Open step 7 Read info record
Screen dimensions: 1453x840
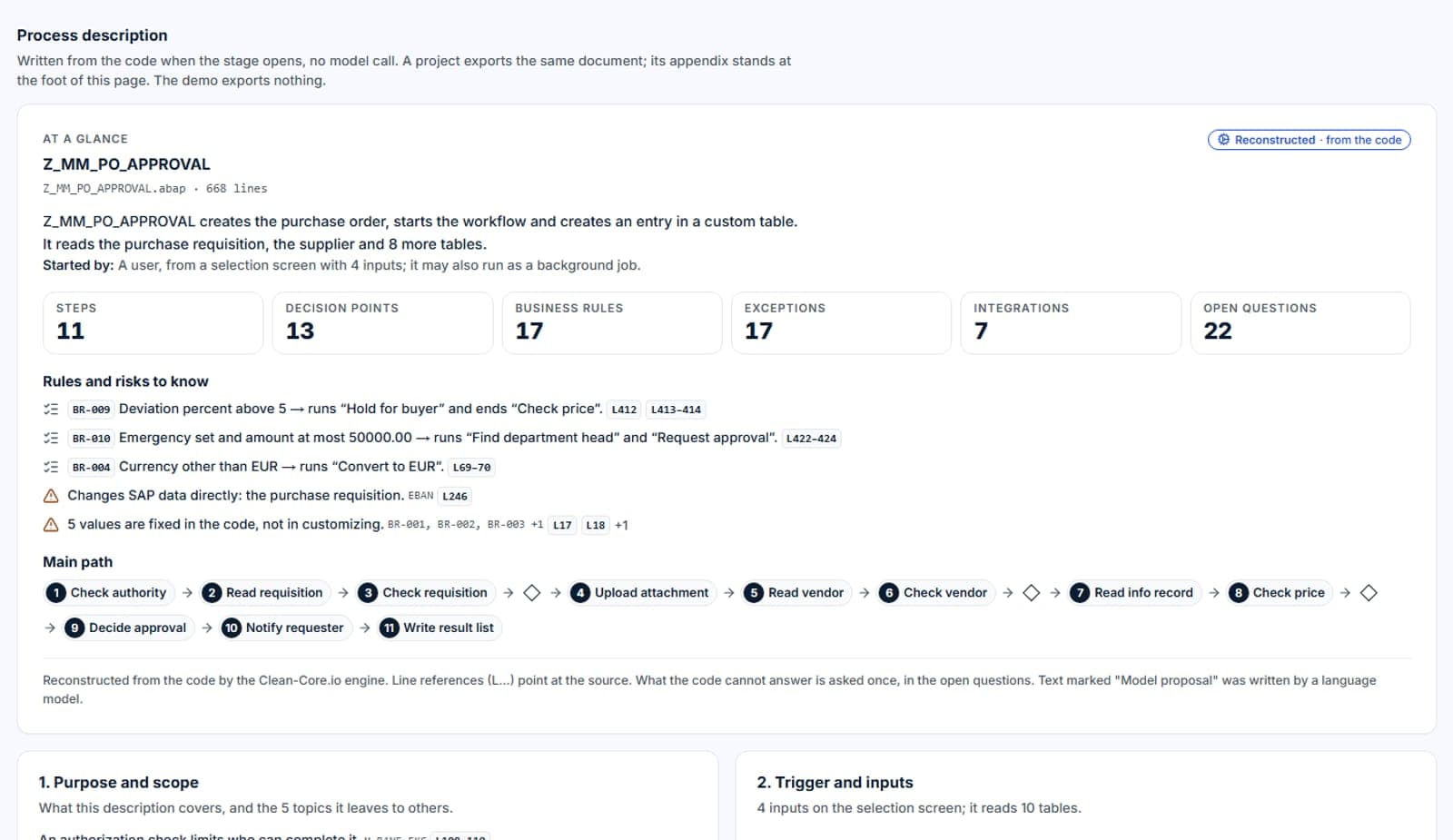tap(1134, 593)
